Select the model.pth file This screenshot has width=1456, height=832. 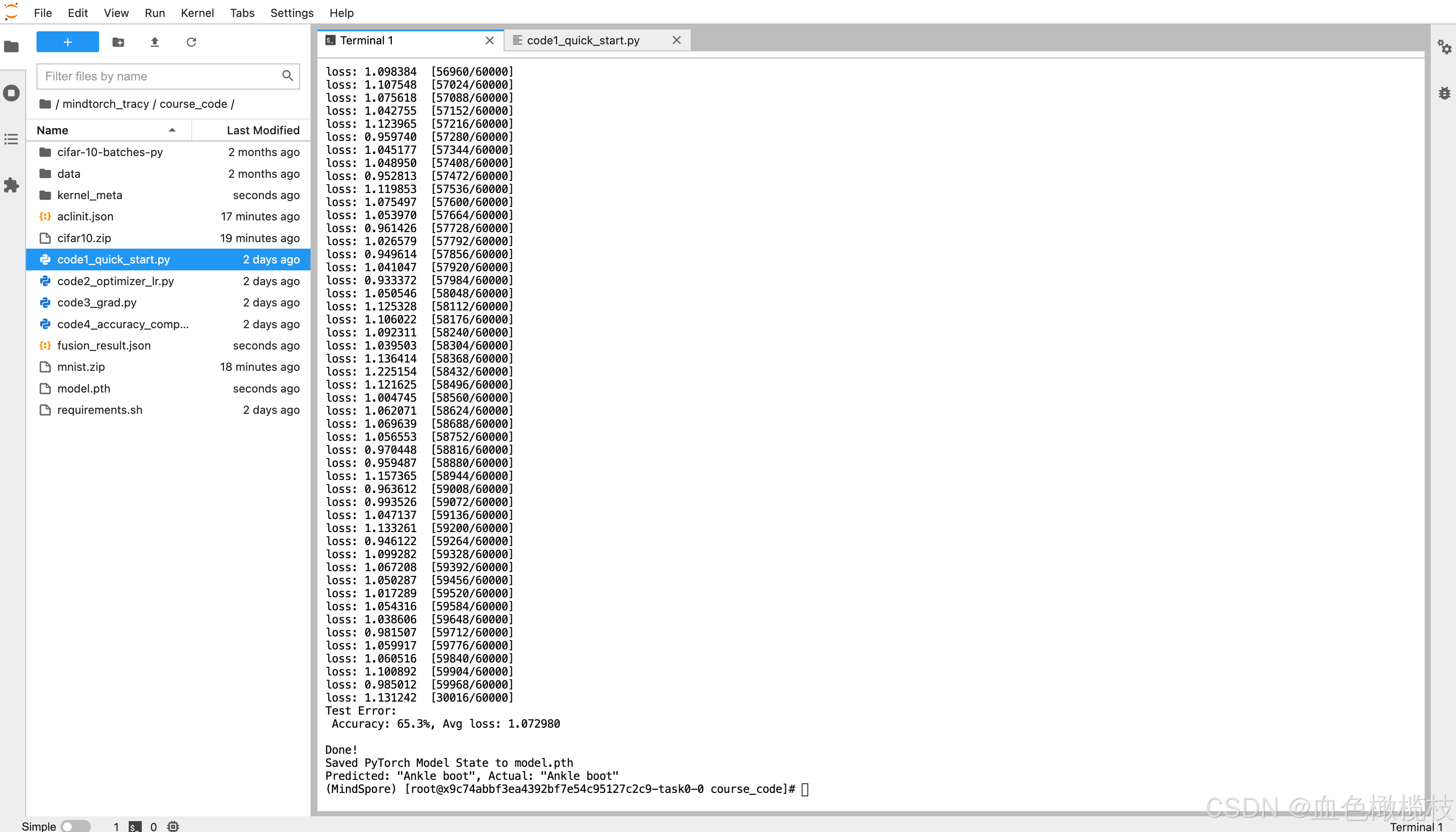coord(83,389)
